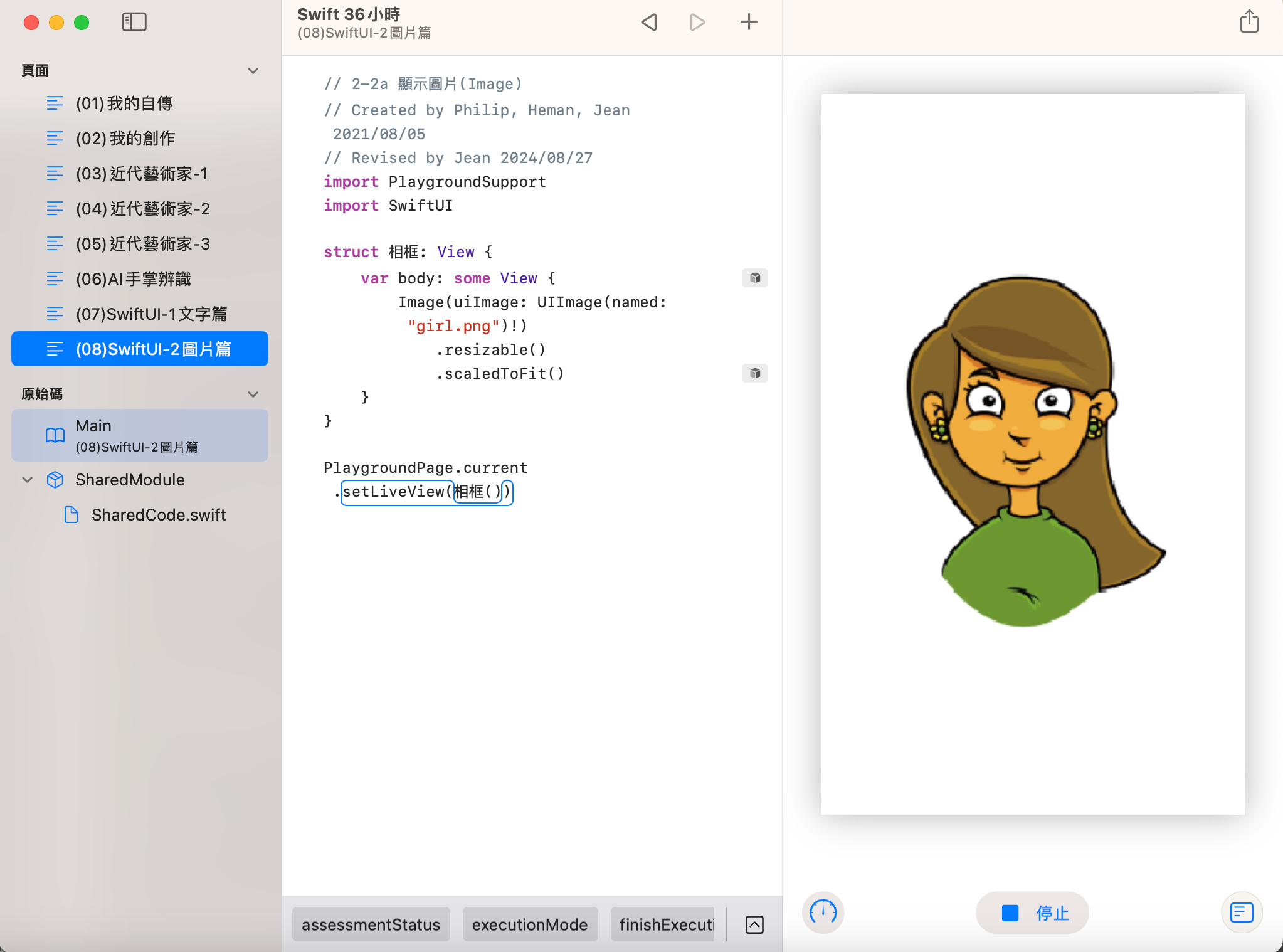
Task: Insert the assessmentStatus completion suggestion
Action: 371,924
